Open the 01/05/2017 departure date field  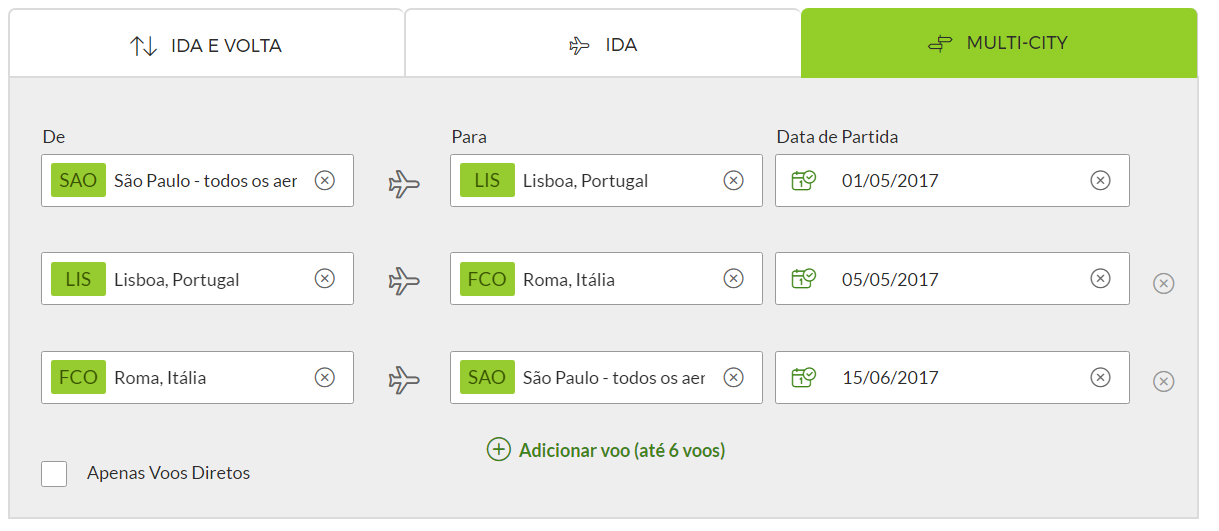pos(952,180)
